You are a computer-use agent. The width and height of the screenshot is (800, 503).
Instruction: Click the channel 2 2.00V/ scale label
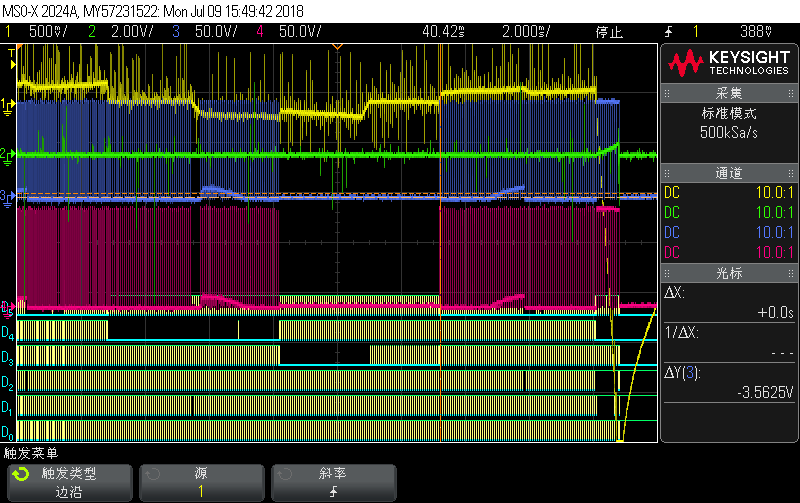point(132,32)
